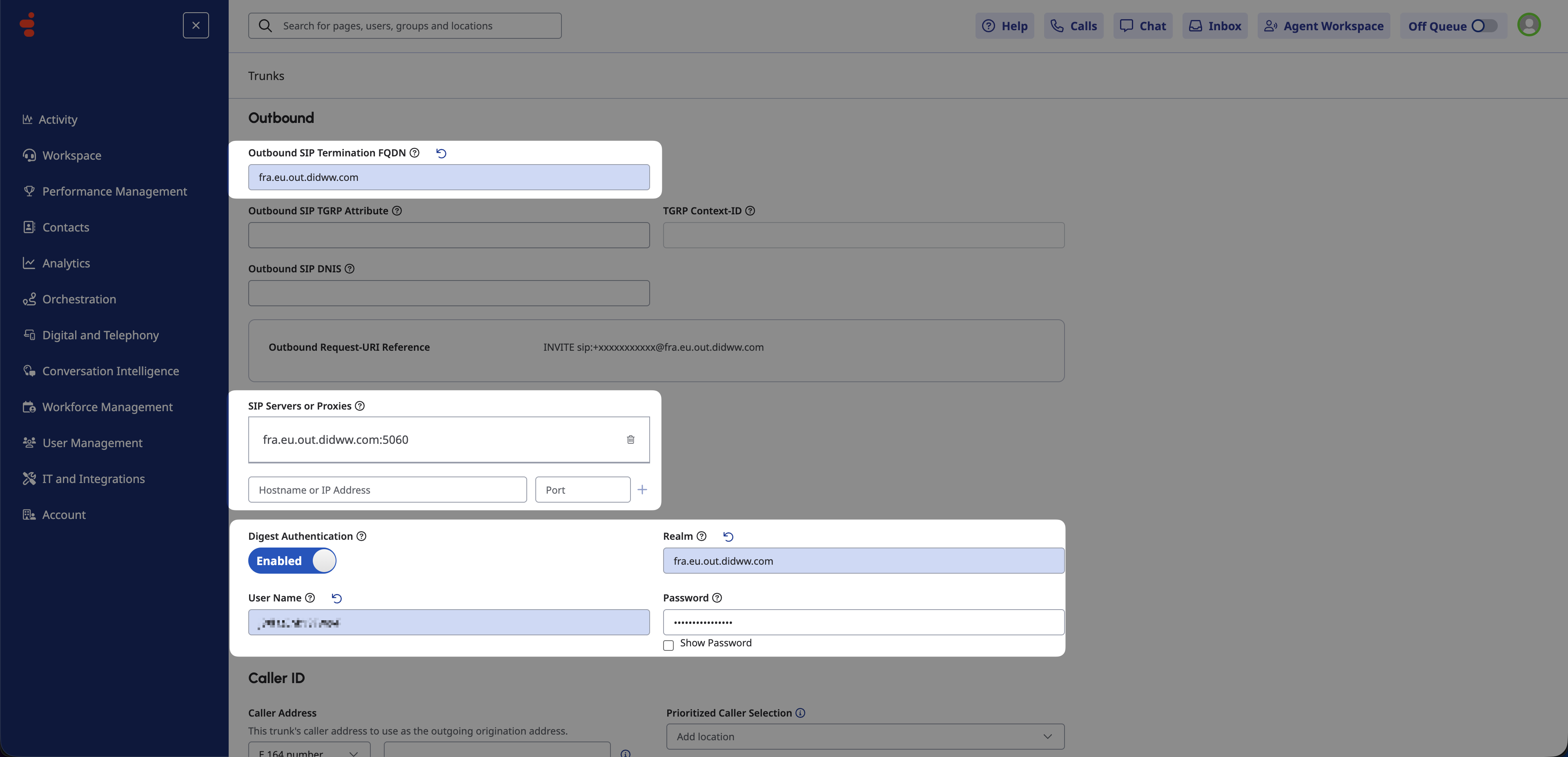Expand the E.164 number dropdown

click(309, 751)
